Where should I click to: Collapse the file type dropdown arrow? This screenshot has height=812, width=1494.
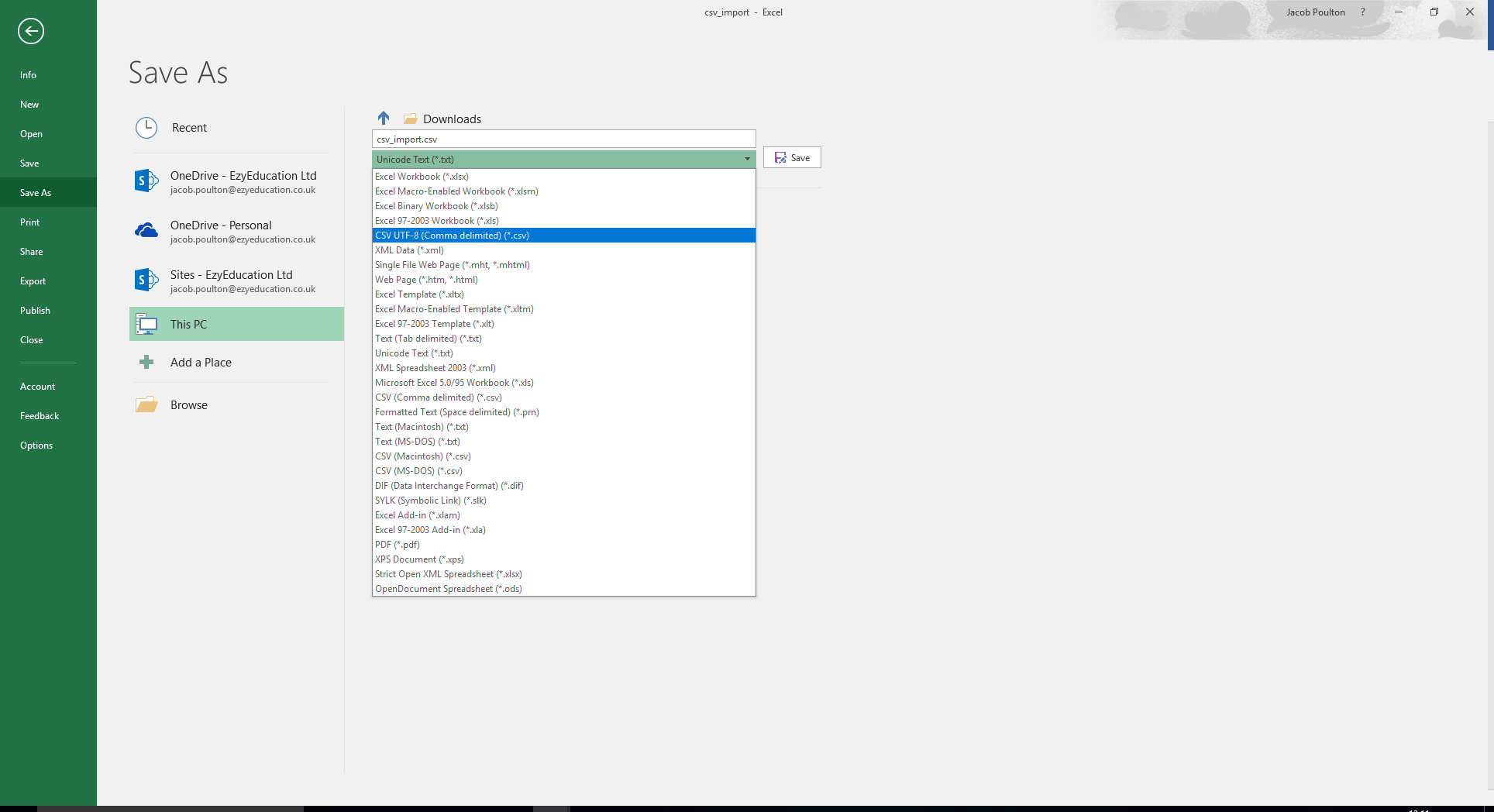pos(747,160)
